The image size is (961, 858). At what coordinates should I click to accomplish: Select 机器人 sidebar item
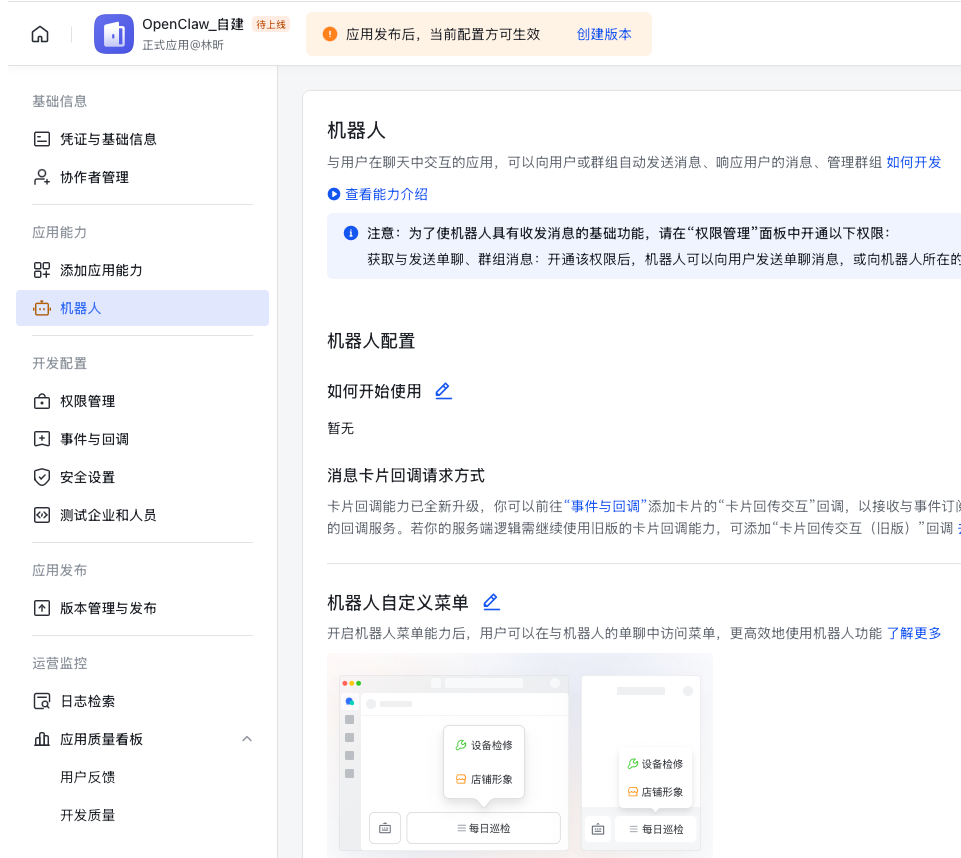coord(80,308)
